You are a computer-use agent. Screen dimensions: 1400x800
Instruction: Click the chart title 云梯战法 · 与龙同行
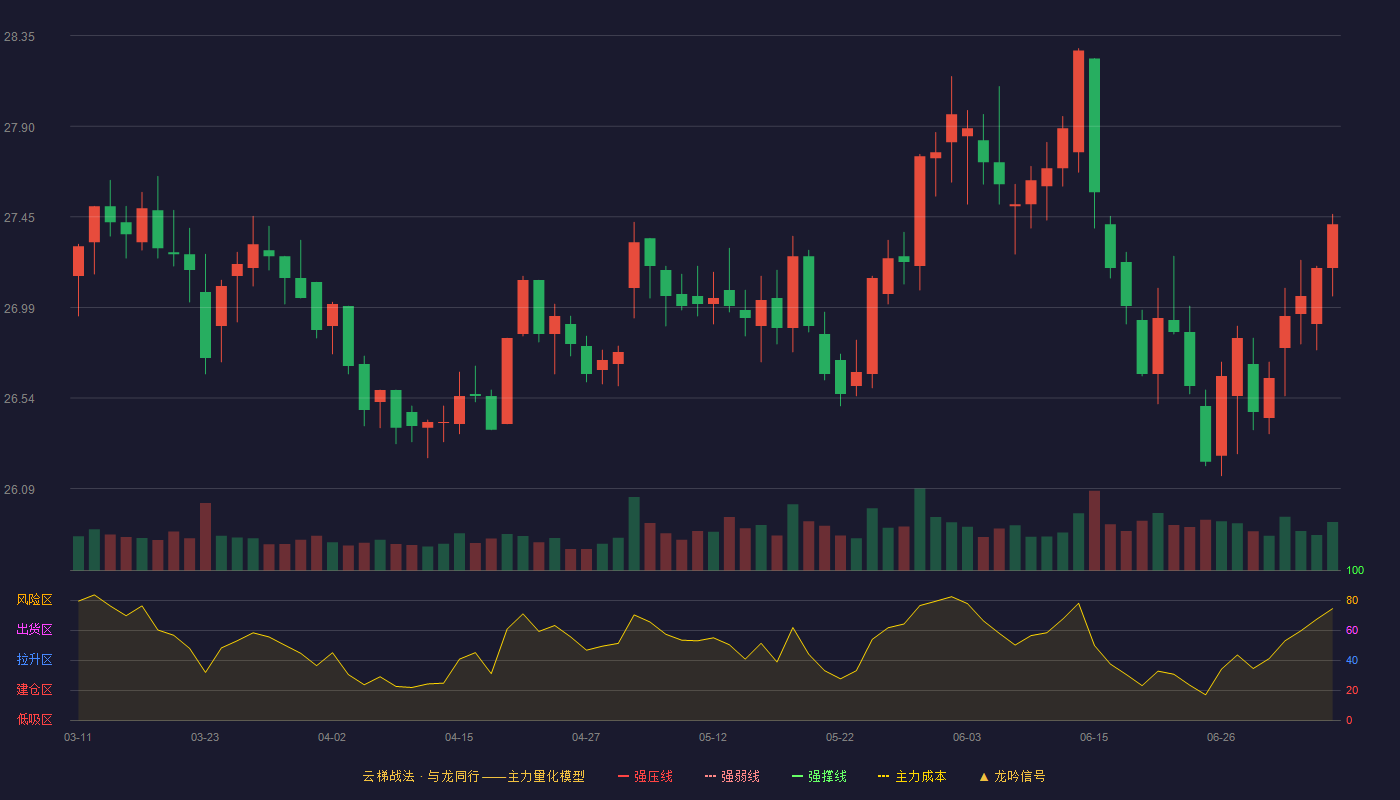421,776
